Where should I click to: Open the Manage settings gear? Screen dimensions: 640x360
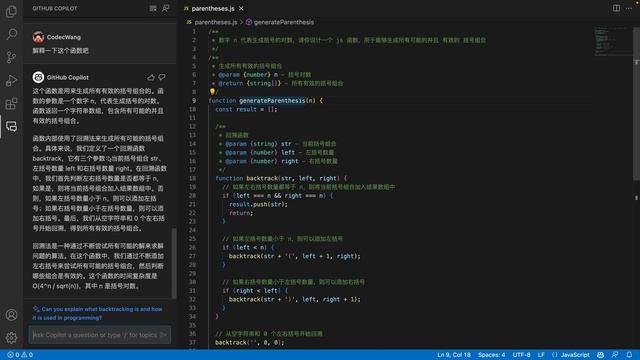coord(11,338)
